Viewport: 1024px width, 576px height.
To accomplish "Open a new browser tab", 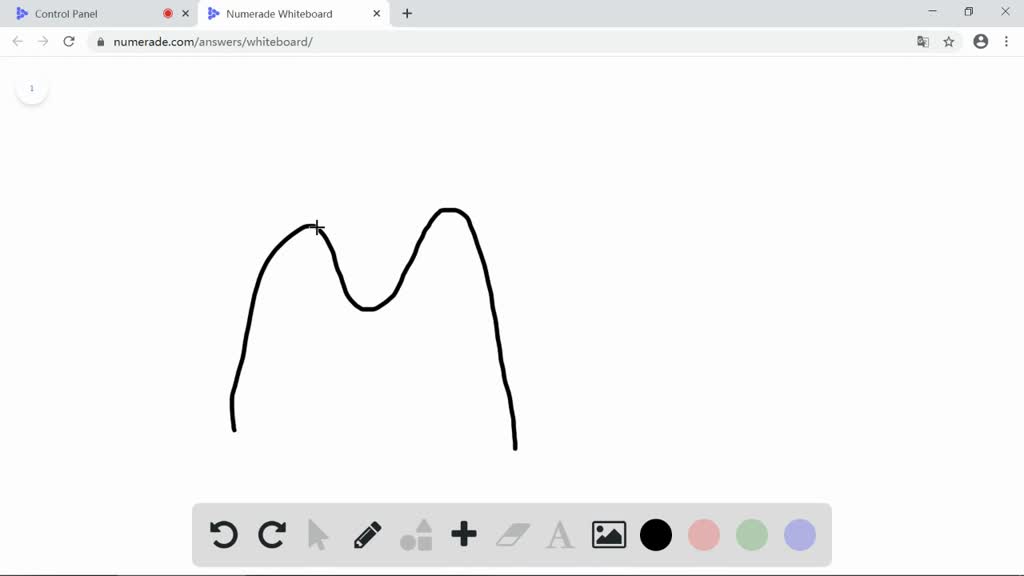I will (x=406, y=13).
